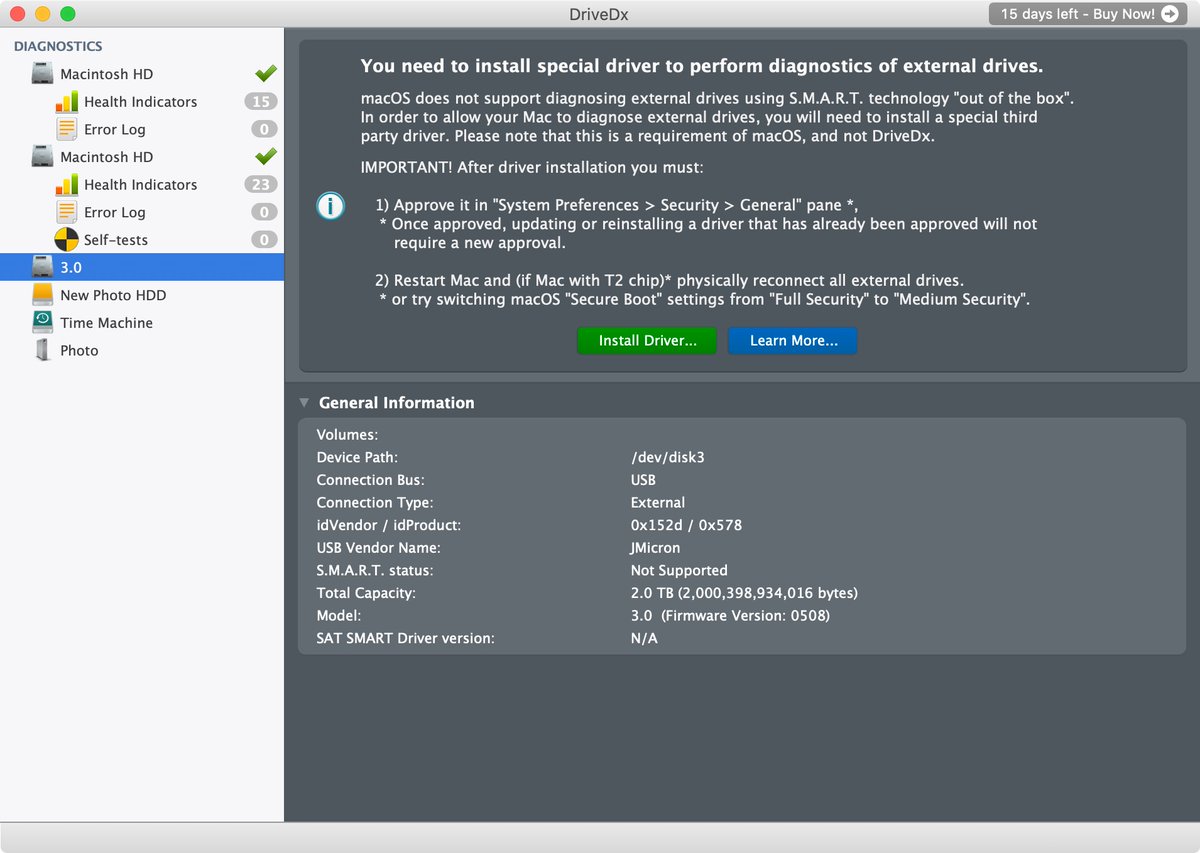Click the Volumes label

tap(347, 435)
